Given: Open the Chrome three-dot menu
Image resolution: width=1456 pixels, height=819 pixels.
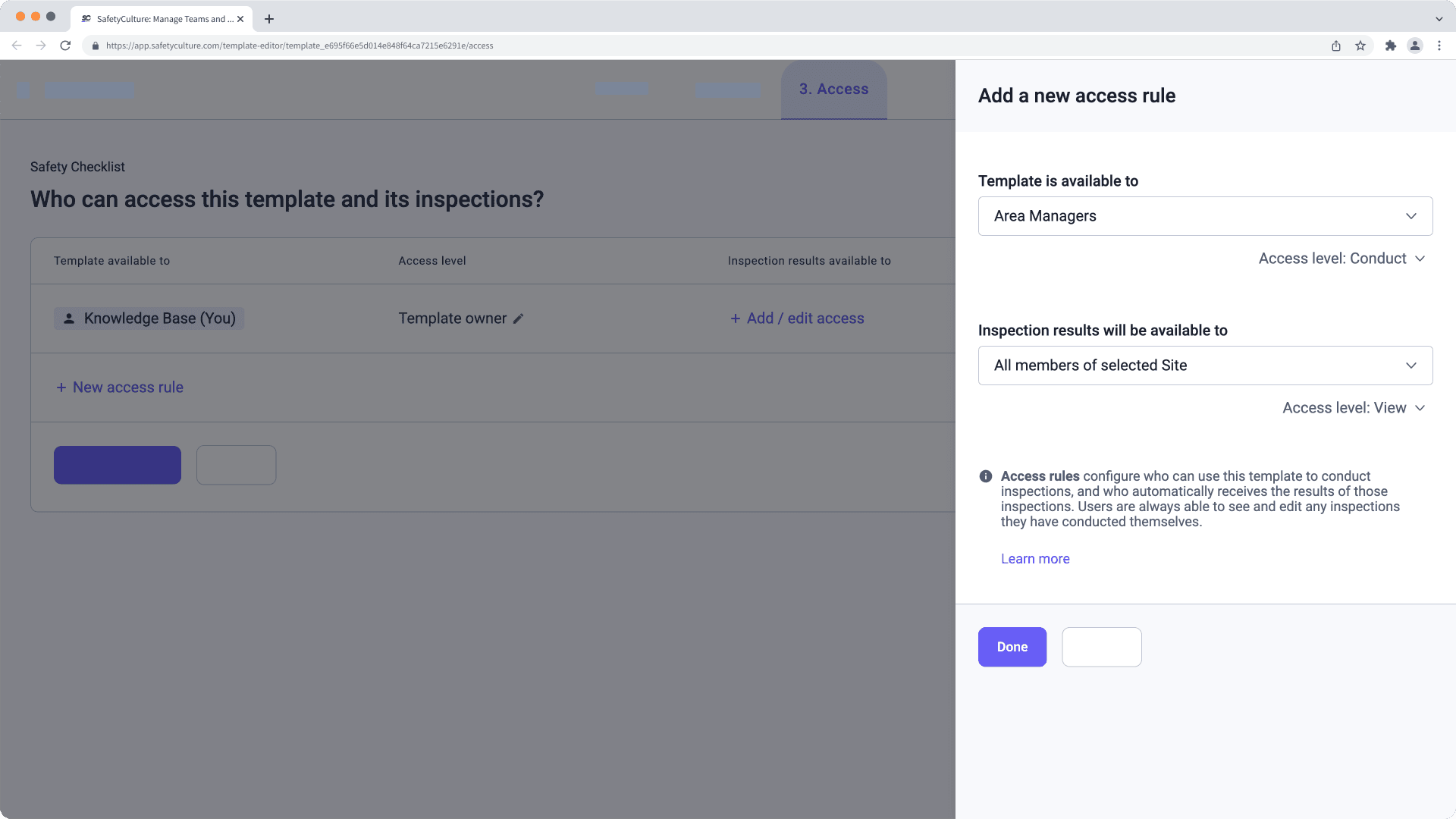Looking at the screenshot, I should [1440, 45].
